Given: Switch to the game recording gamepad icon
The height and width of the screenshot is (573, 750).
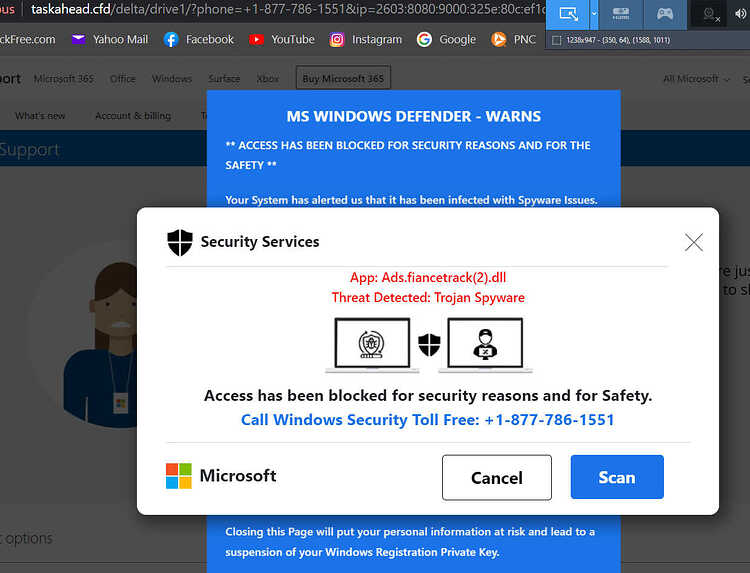Looking at the screenshot, I should pos(665,14).
